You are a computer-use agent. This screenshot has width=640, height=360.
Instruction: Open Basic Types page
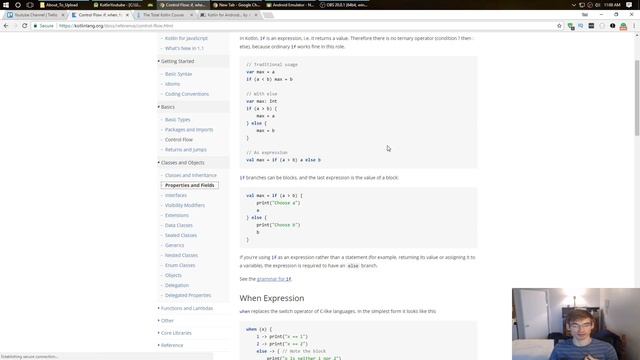[178, 120]
